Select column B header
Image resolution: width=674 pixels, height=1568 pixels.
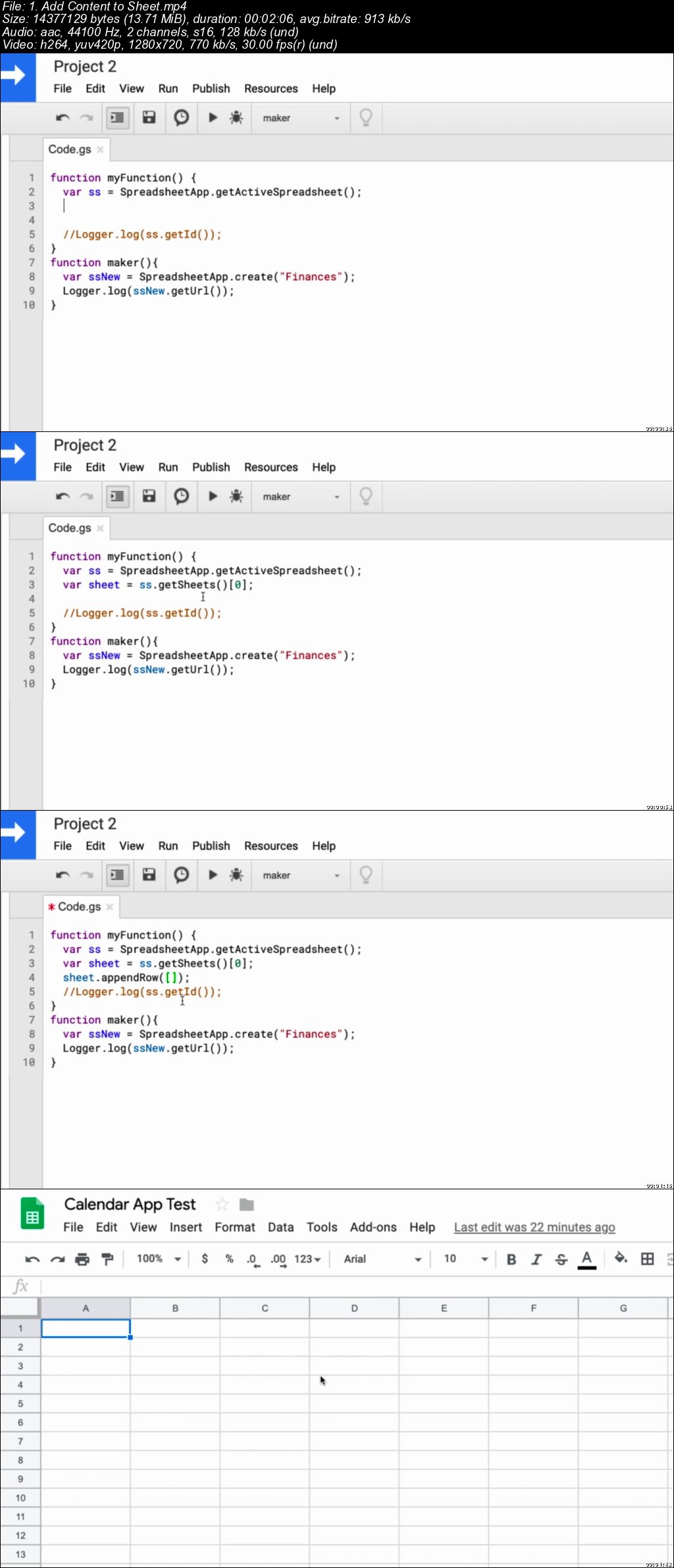(175, 1308)
